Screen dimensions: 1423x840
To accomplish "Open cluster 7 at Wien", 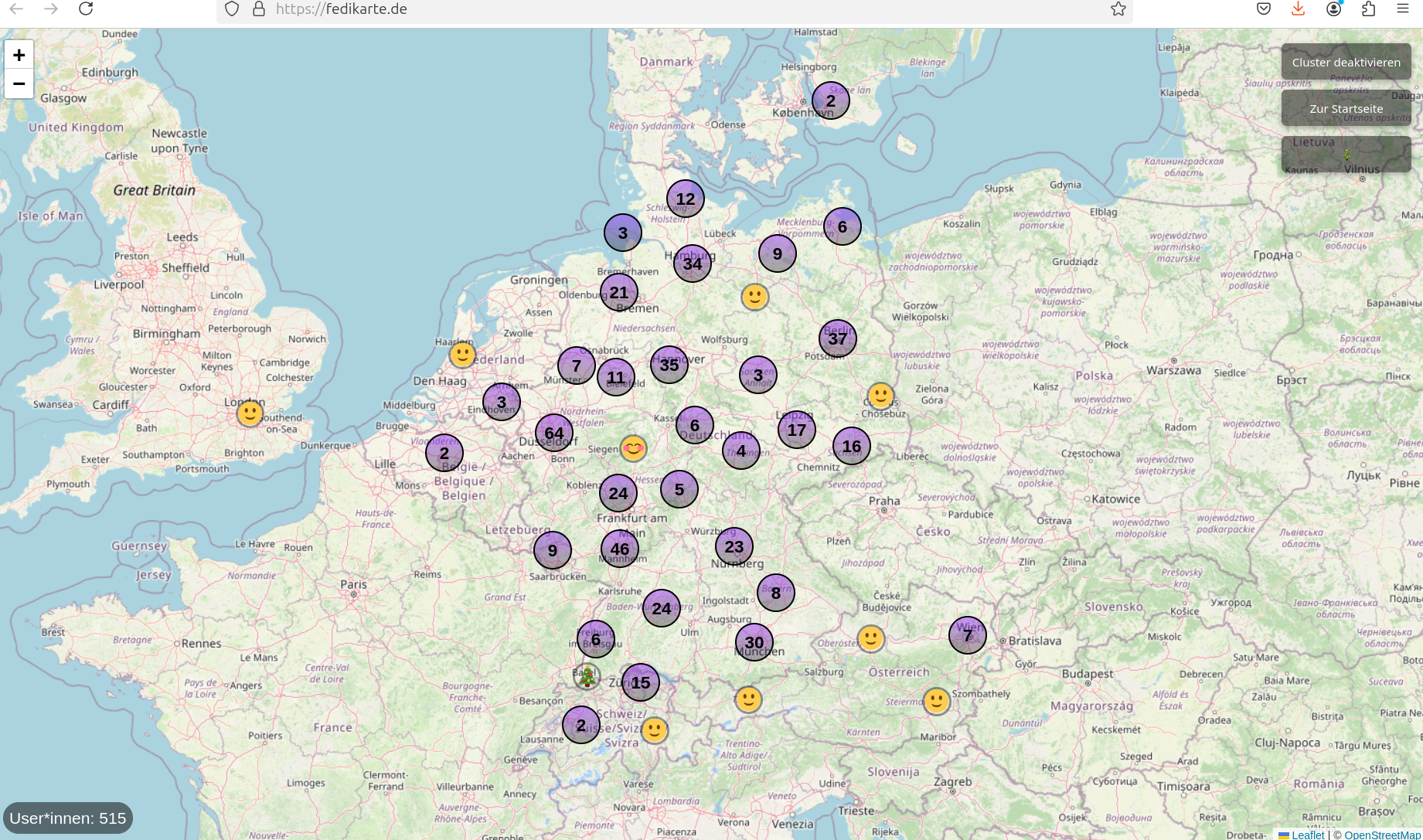I will point(968,635).
